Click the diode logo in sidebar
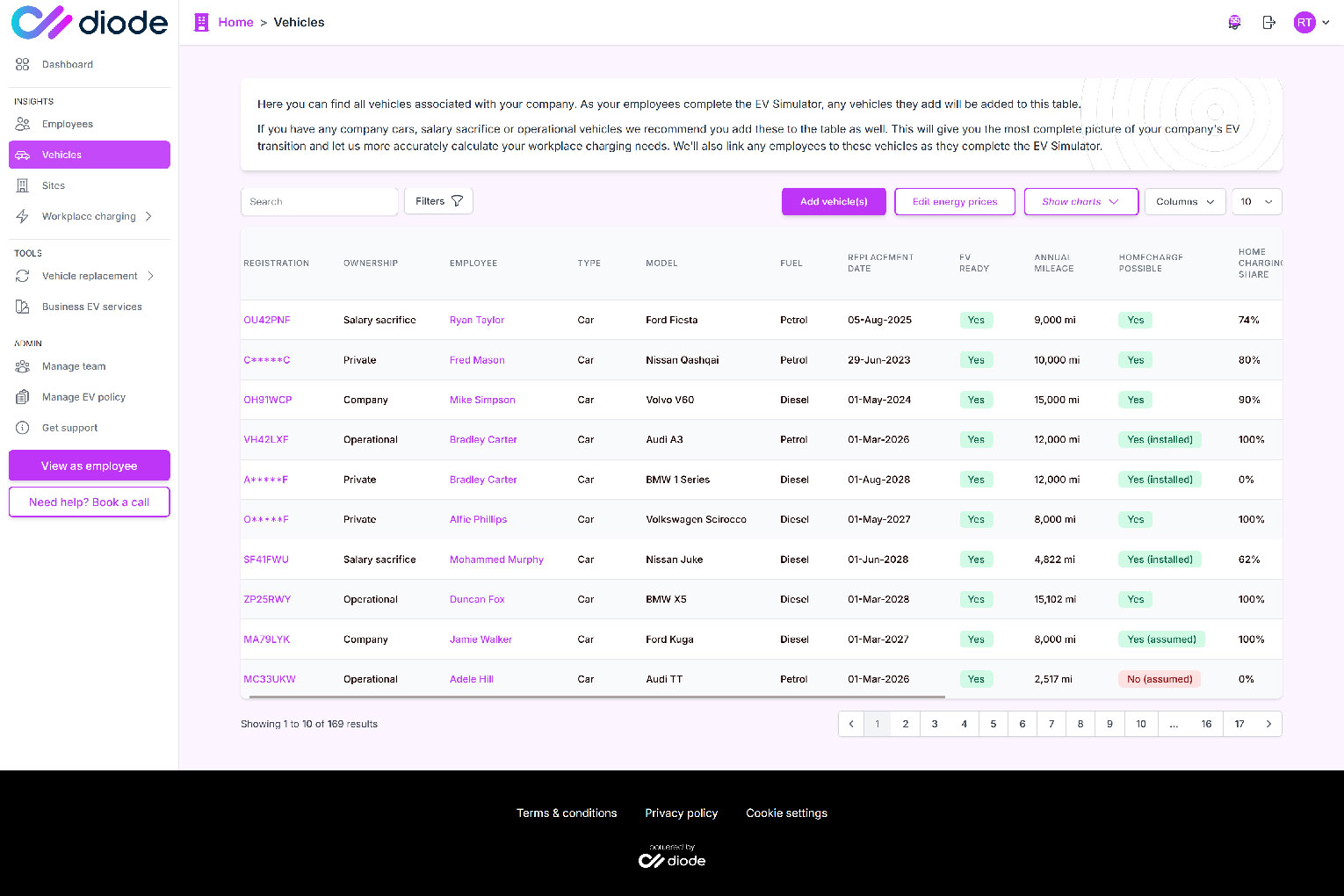 pos(89,22)
